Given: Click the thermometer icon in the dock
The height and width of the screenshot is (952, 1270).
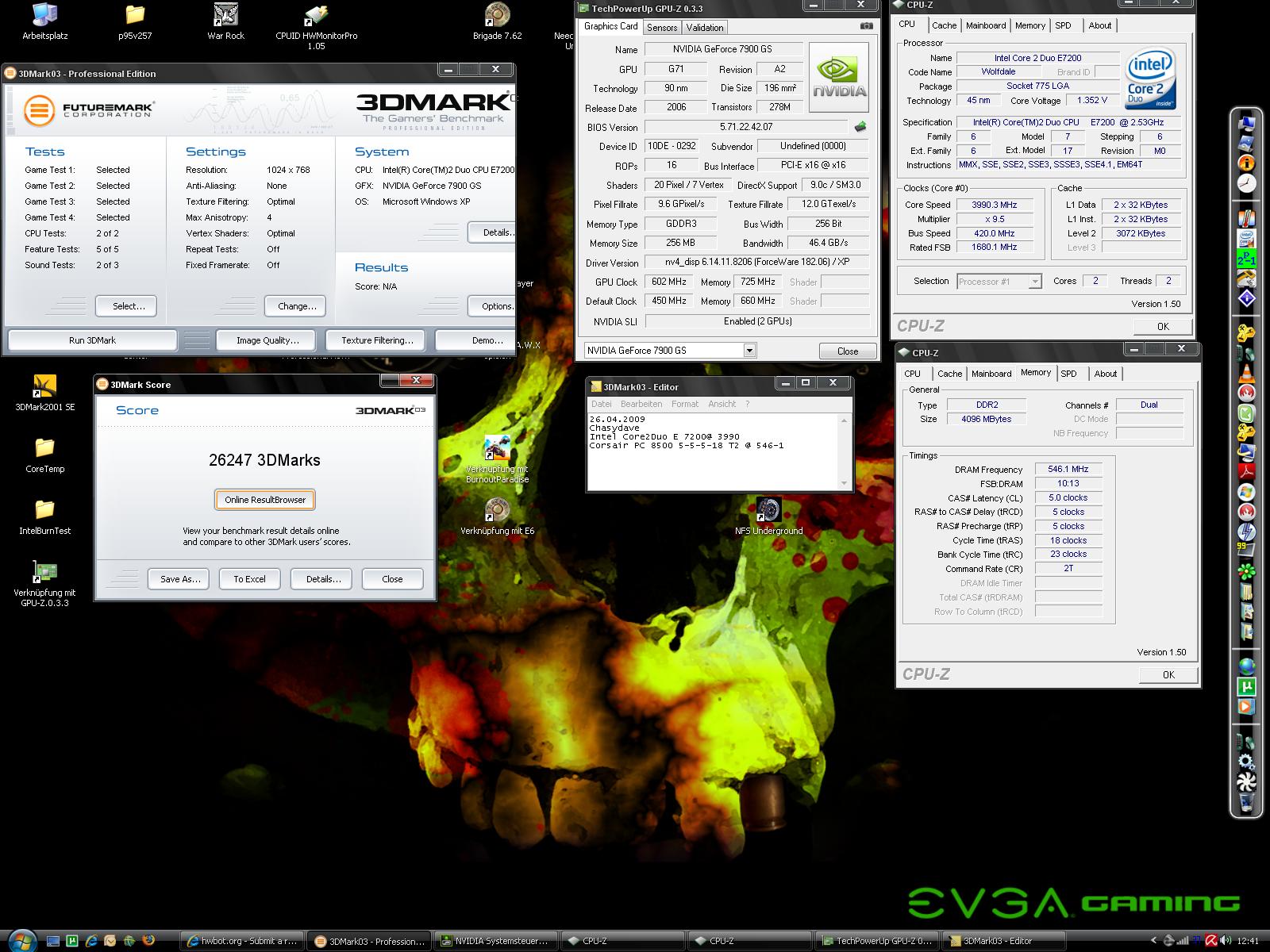Looking at the screenshot, I should tap(1246, 218).
